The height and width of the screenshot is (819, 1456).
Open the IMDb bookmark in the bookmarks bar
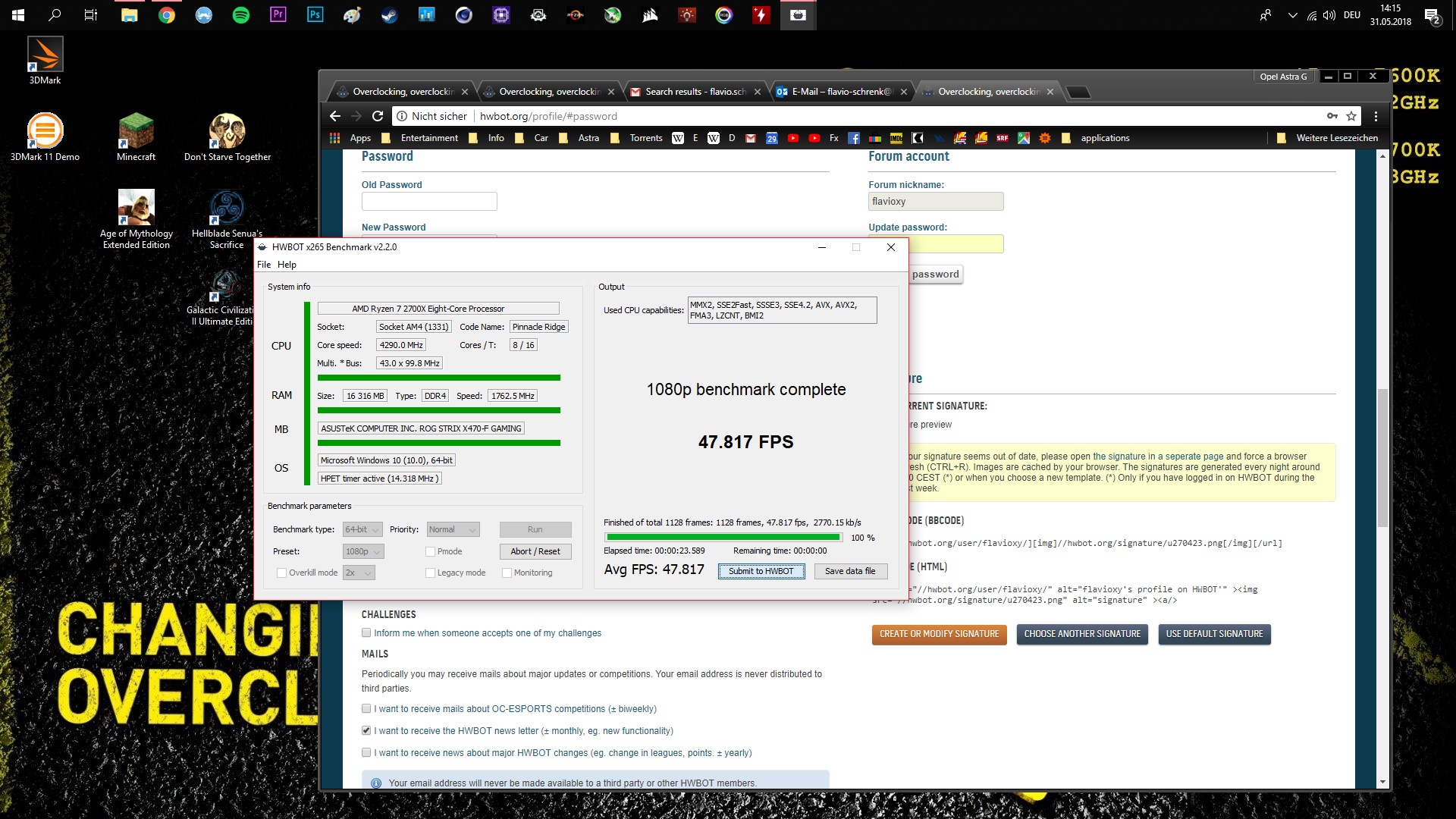pos(896,138)
